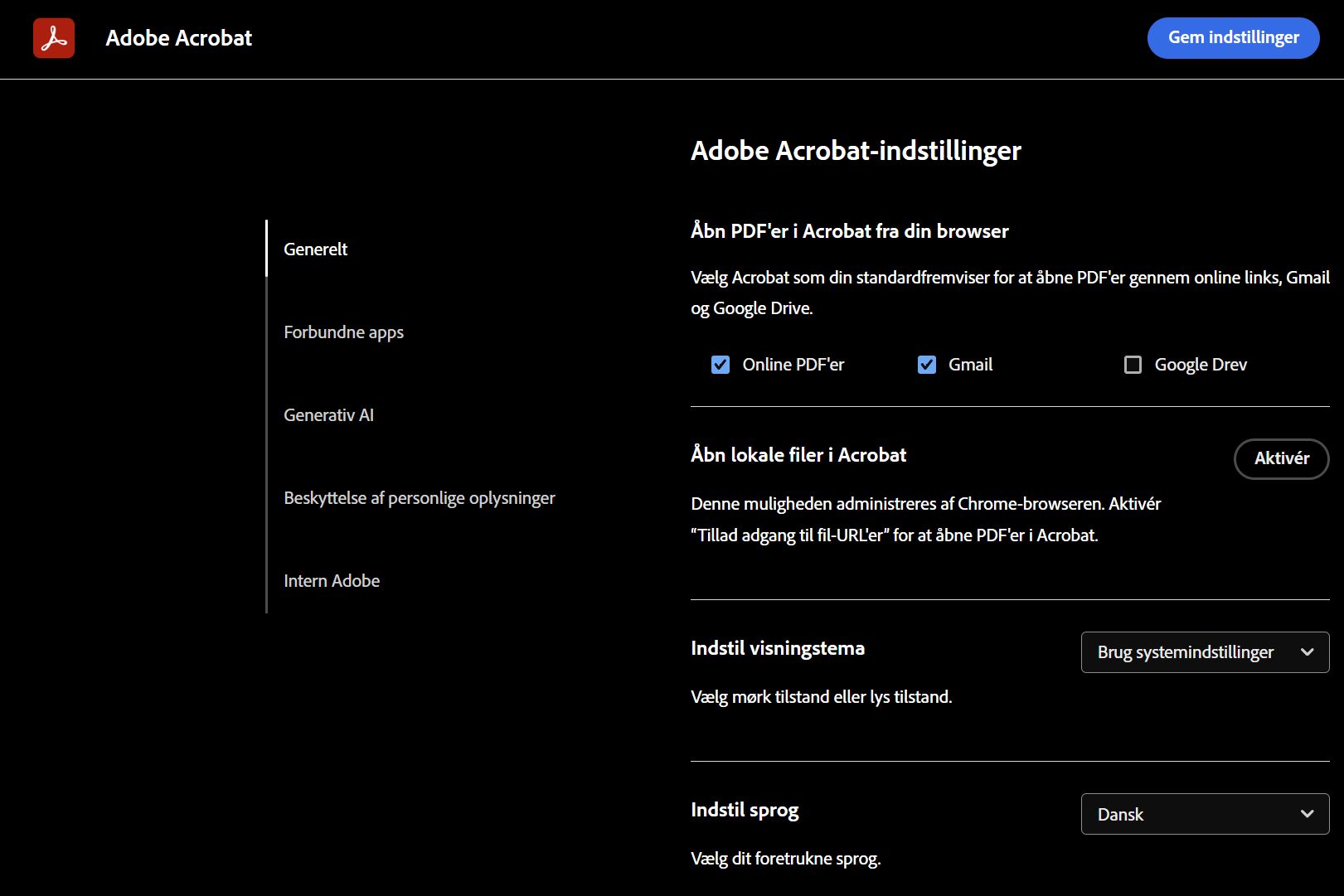Click the Vælg dit foretrukne sprog text
The width and height of the screenshot is (1344, 896).
tap(786, 858)
